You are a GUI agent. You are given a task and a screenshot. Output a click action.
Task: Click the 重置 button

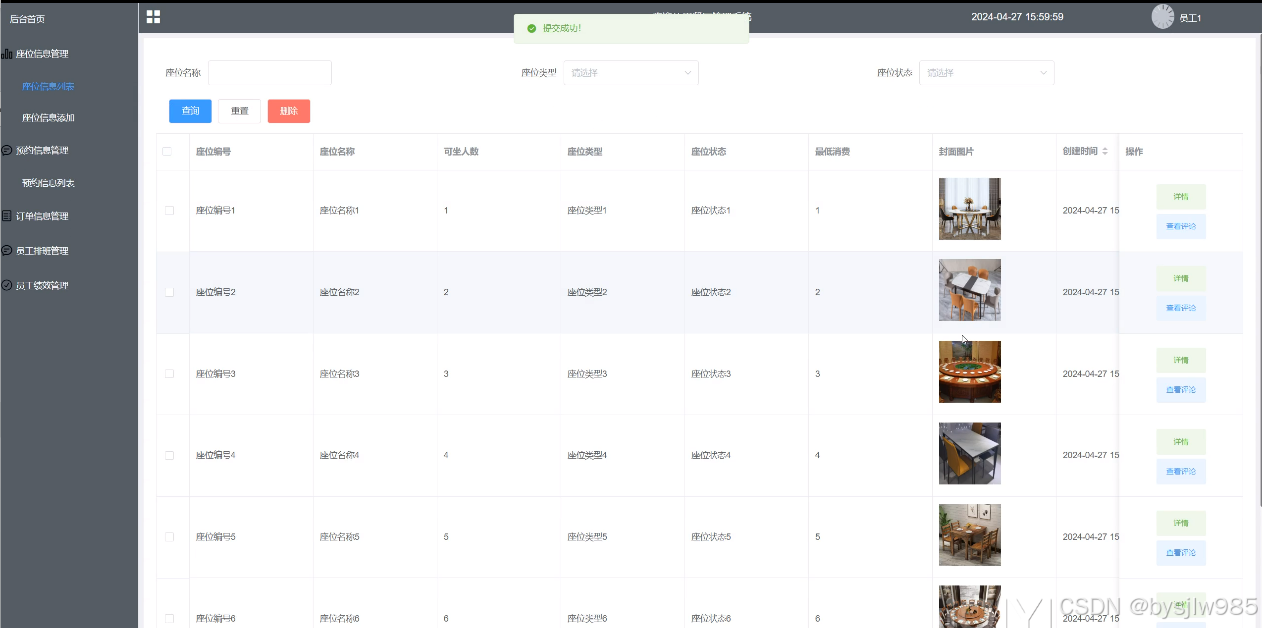[x=240, y=111]
